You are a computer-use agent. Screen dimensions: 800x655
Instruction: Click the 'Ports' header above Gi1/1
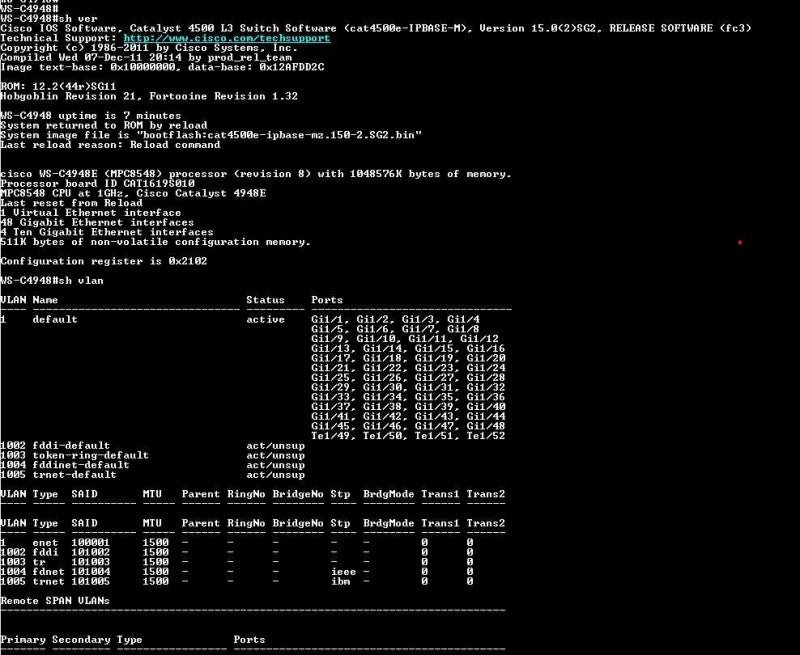coord(327,300)
